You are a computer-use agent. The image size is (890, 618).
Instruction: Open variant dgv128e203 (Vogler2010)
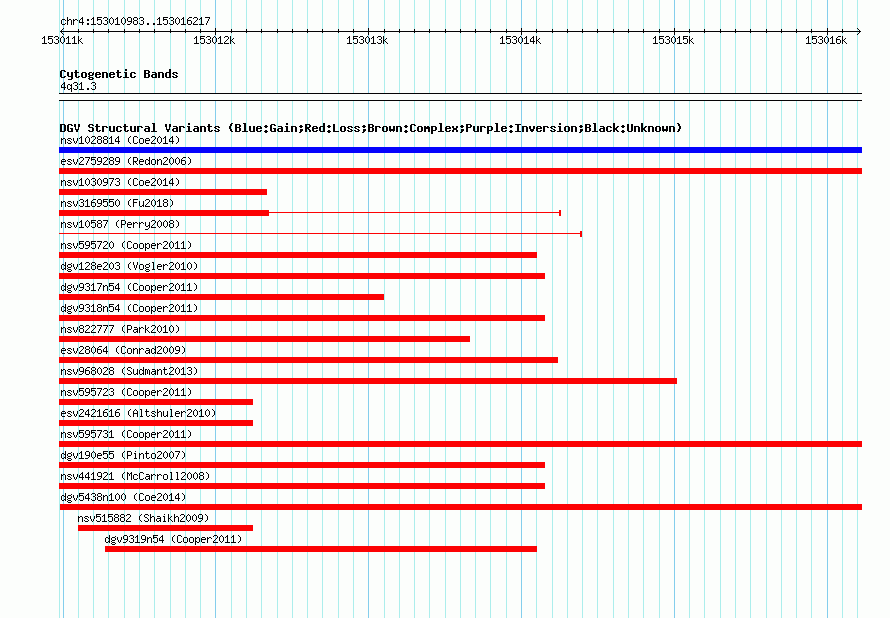pyautogui.click(x=129, y=266)
